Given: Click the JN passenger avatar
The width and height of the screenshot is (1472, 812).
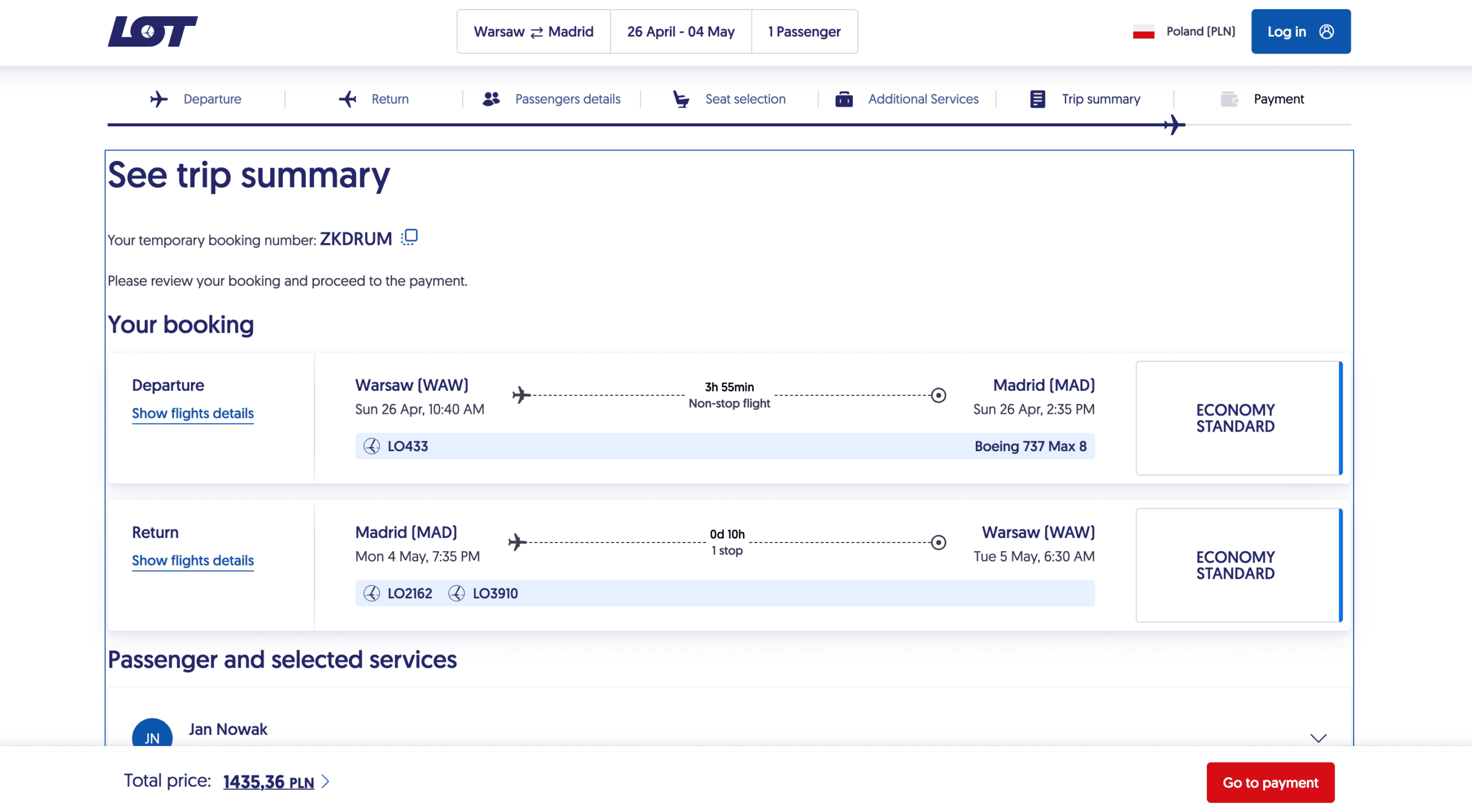Looking at the screenshot, I should (x=152, y=734).
